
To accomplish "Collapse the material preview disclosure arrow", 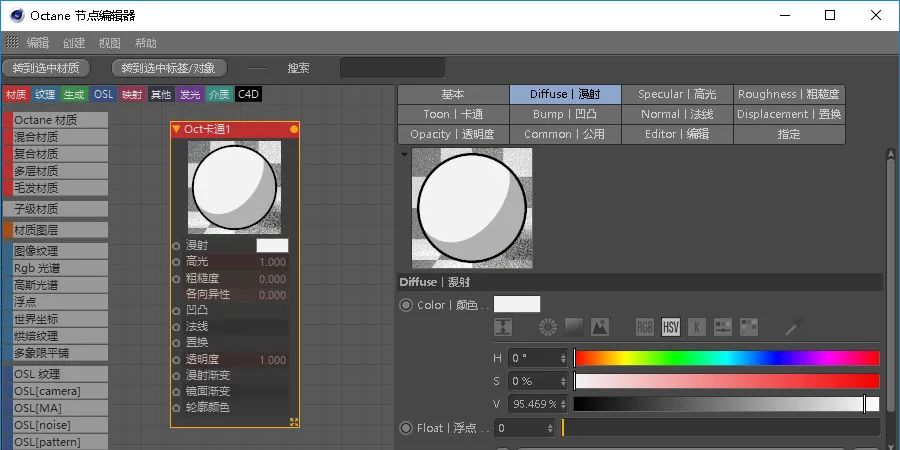I will click(x=404, y=154).
